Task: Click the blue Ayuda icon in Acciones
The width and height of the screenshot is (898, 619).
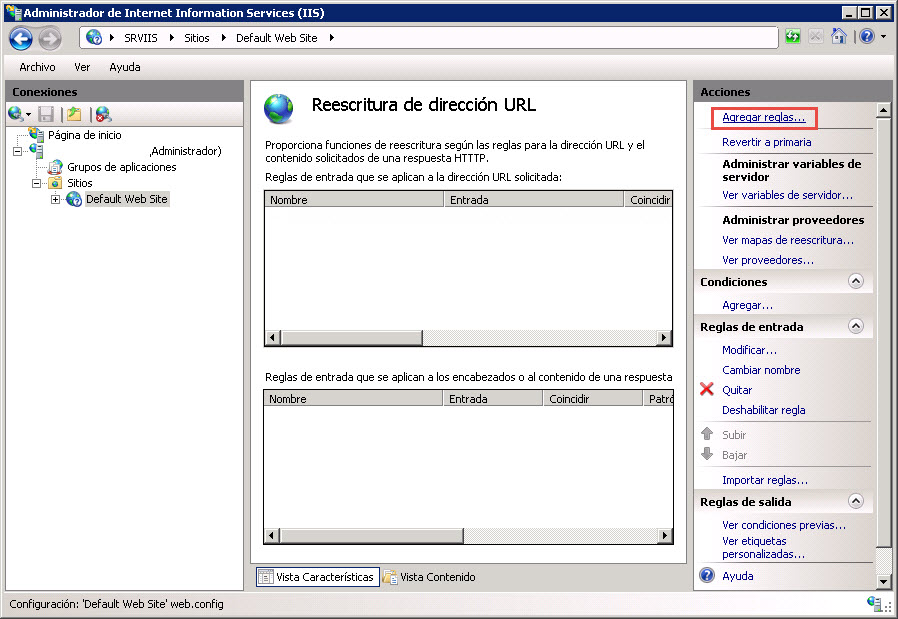Action: tap(707, 575)
